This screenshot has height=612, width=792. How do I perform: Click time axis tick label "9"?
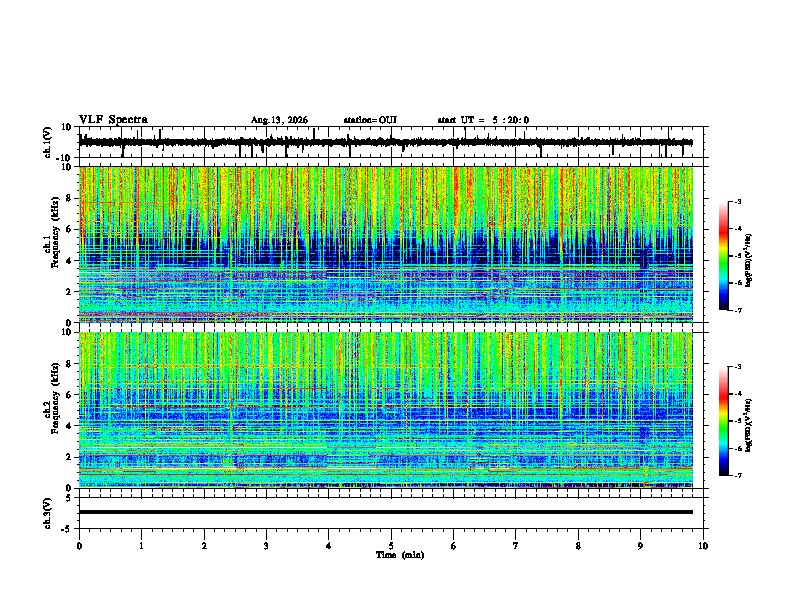640,546
